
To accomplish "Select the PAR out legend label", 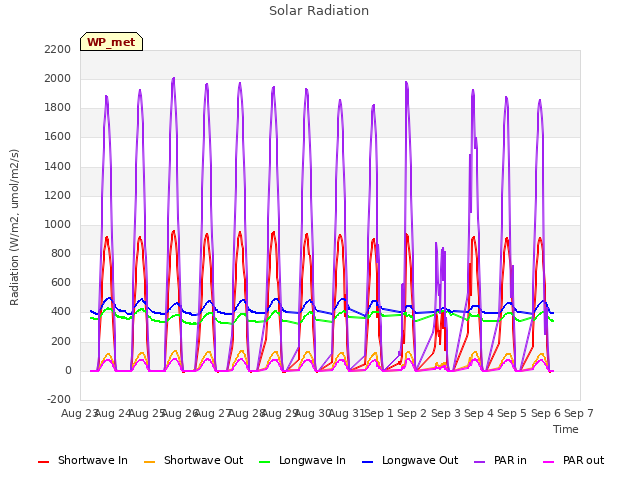I will pyautogui.click(x=583, y=460).
